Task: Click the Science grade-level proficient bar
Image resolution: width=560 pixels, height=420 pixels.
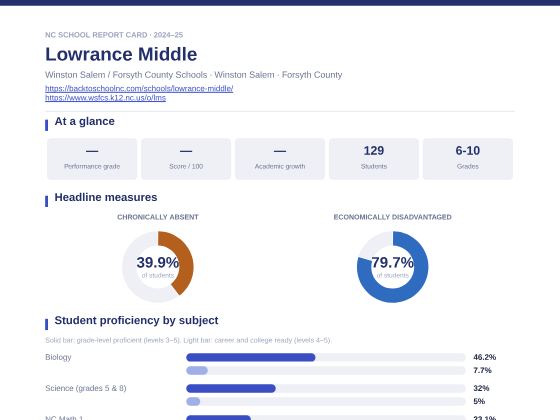Action: click(x=326, y=388)
